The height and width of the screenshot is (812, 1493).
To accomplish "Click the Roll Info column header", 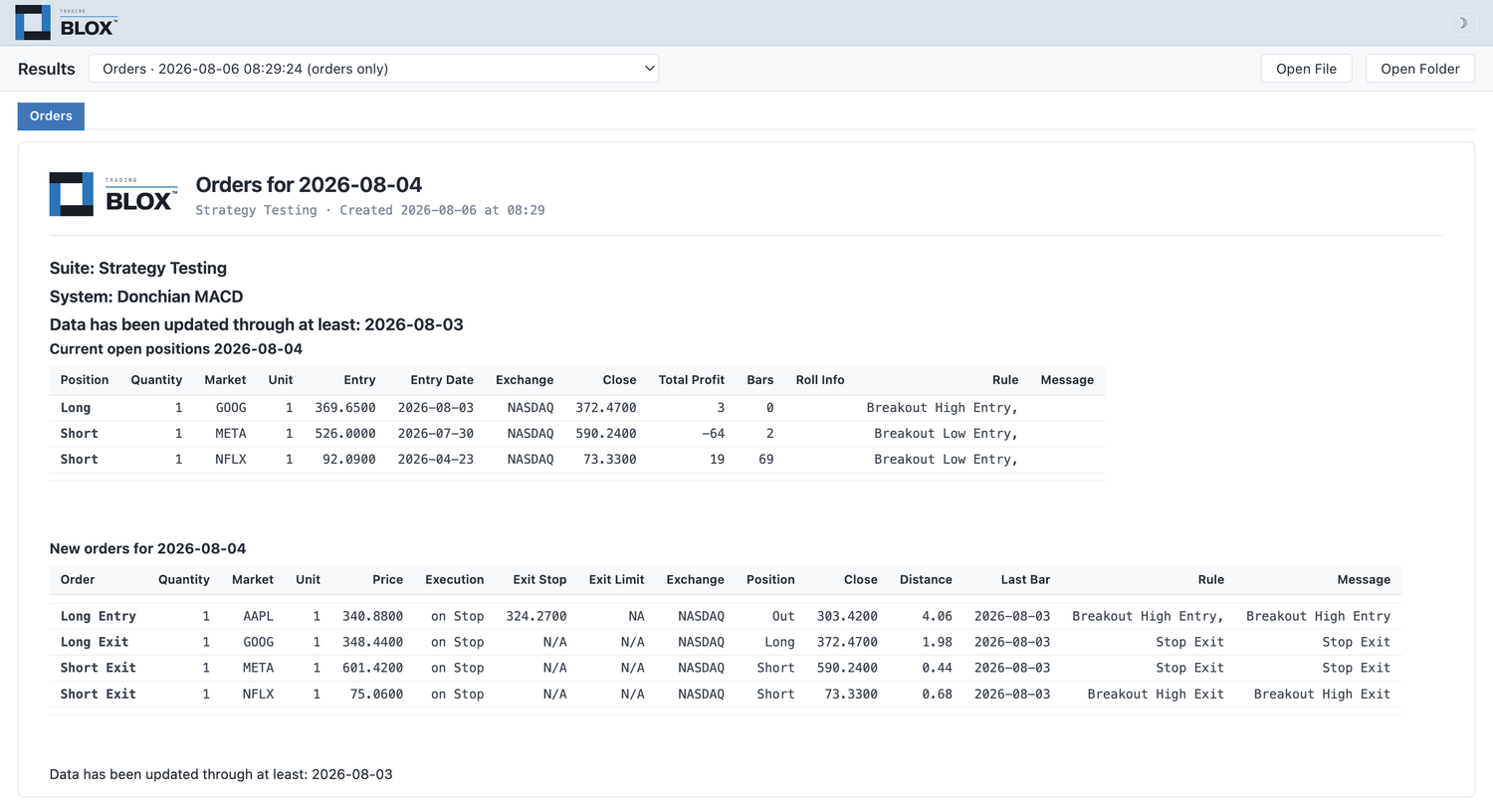I will tap(820, 380).
